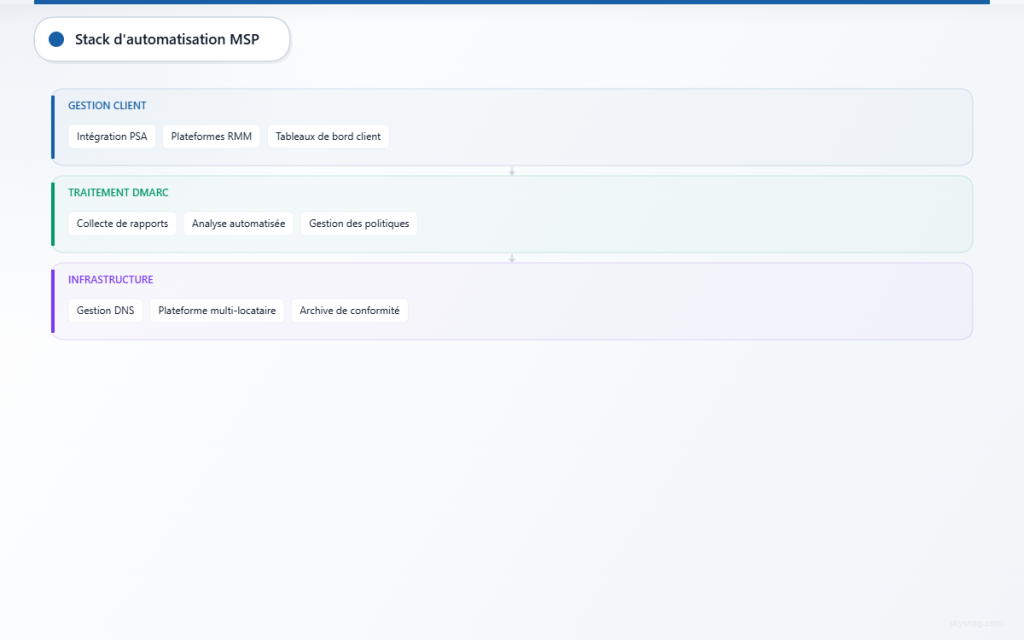Click the blue accent bar of Gestion Client
This screenshot has height=640, width=1024.
[53, 127]
